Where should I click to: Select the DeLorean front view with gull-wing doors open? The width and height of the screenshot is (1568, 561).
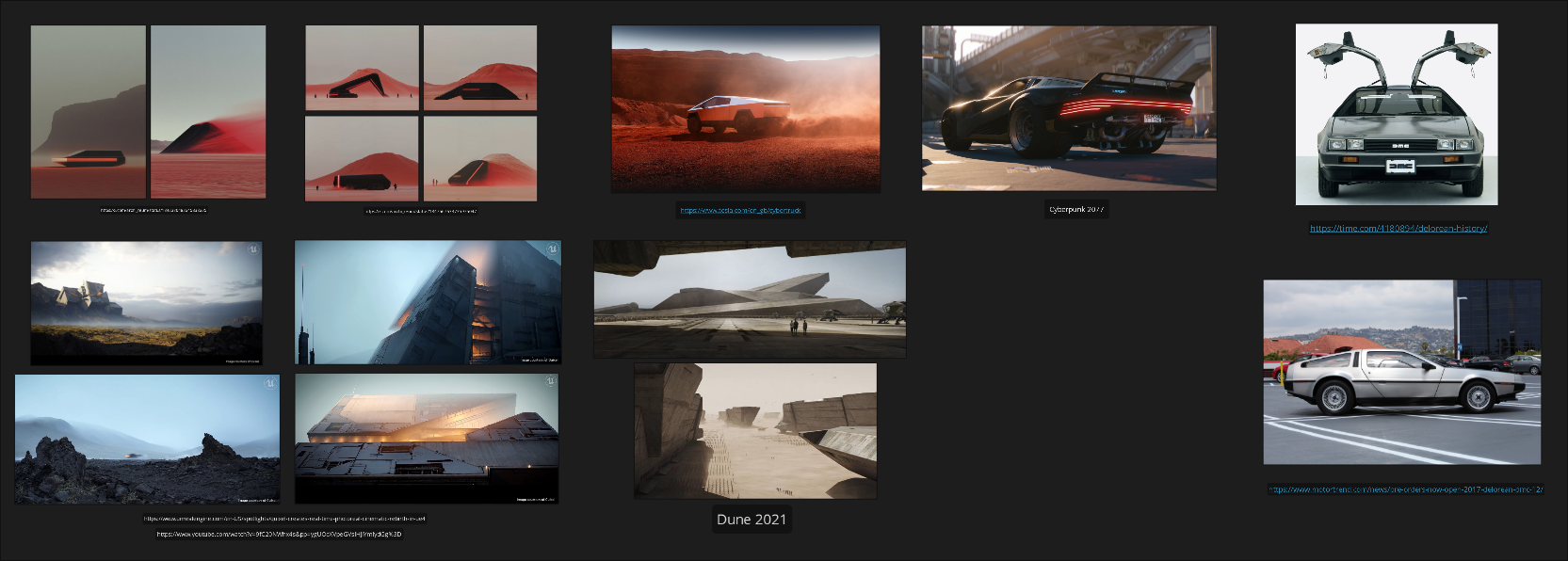tap(1397, 115)
